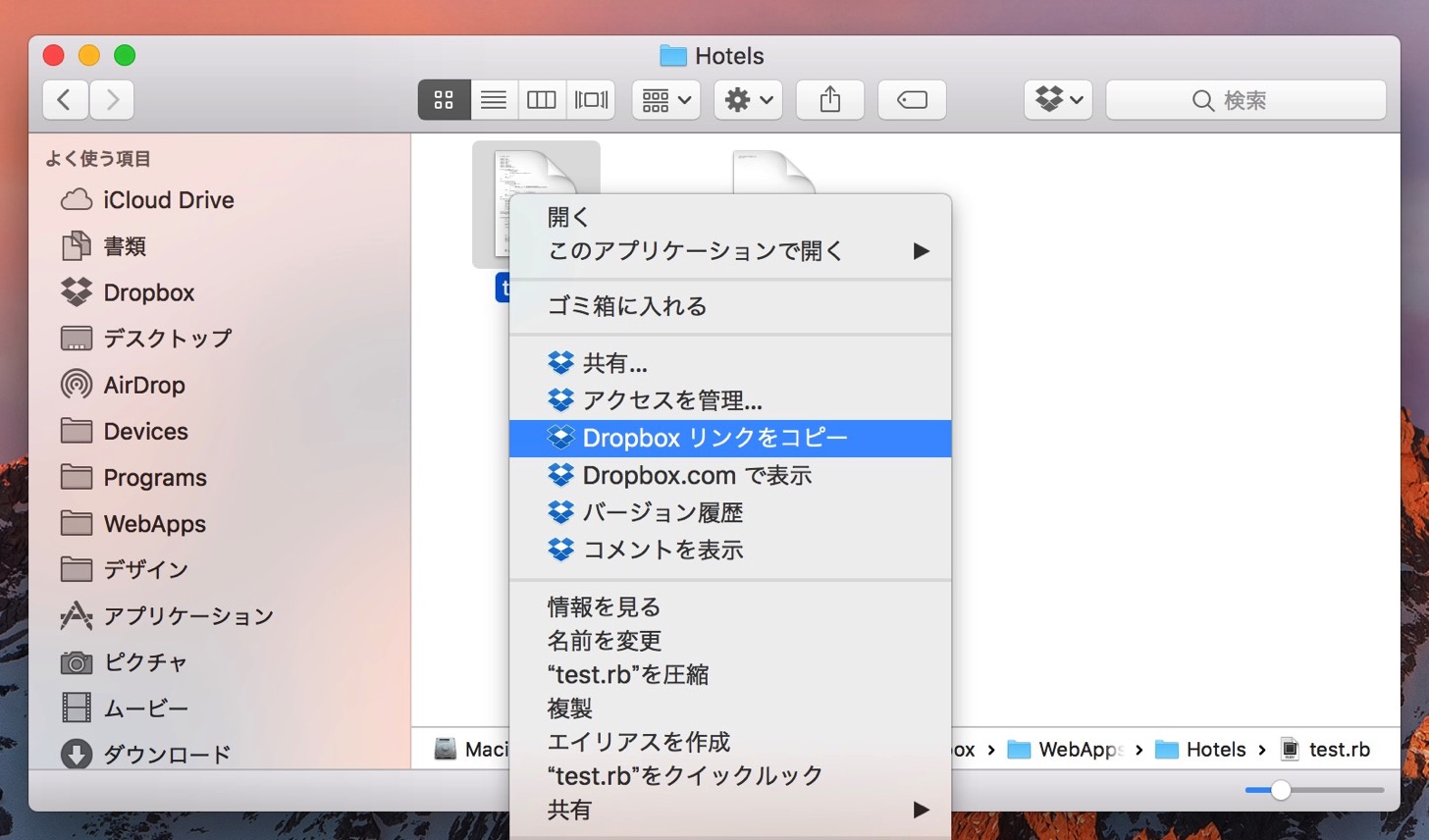Viewport: 1429px width, 840px height.
Task: Select the second file icon thumbnail
Action: pos(773,173)
